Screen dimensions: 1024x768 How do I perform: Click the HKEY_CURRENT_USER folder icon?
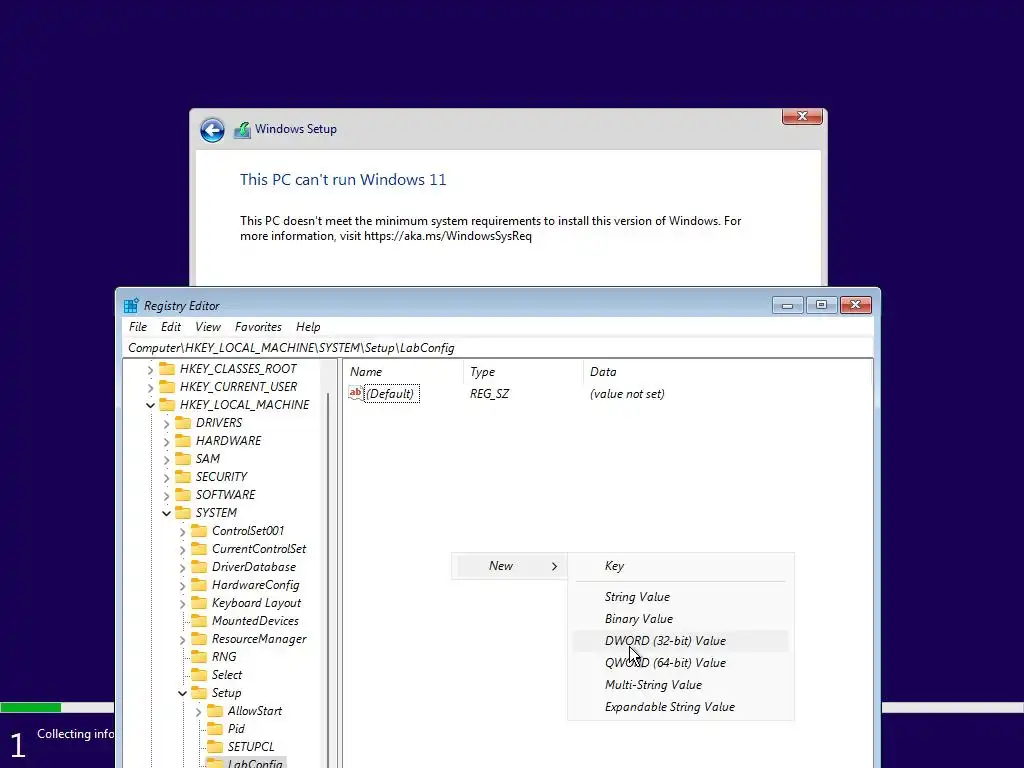coord(167,387)
